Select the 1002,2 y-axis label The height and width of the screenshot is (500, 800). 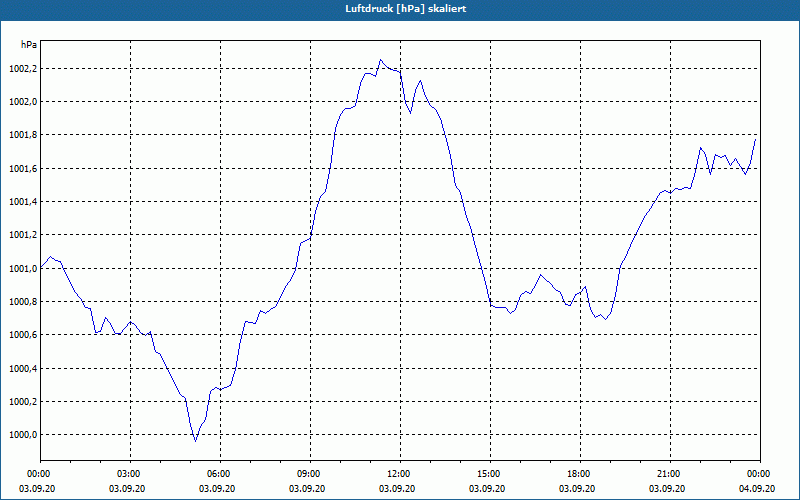coord(23,69)
